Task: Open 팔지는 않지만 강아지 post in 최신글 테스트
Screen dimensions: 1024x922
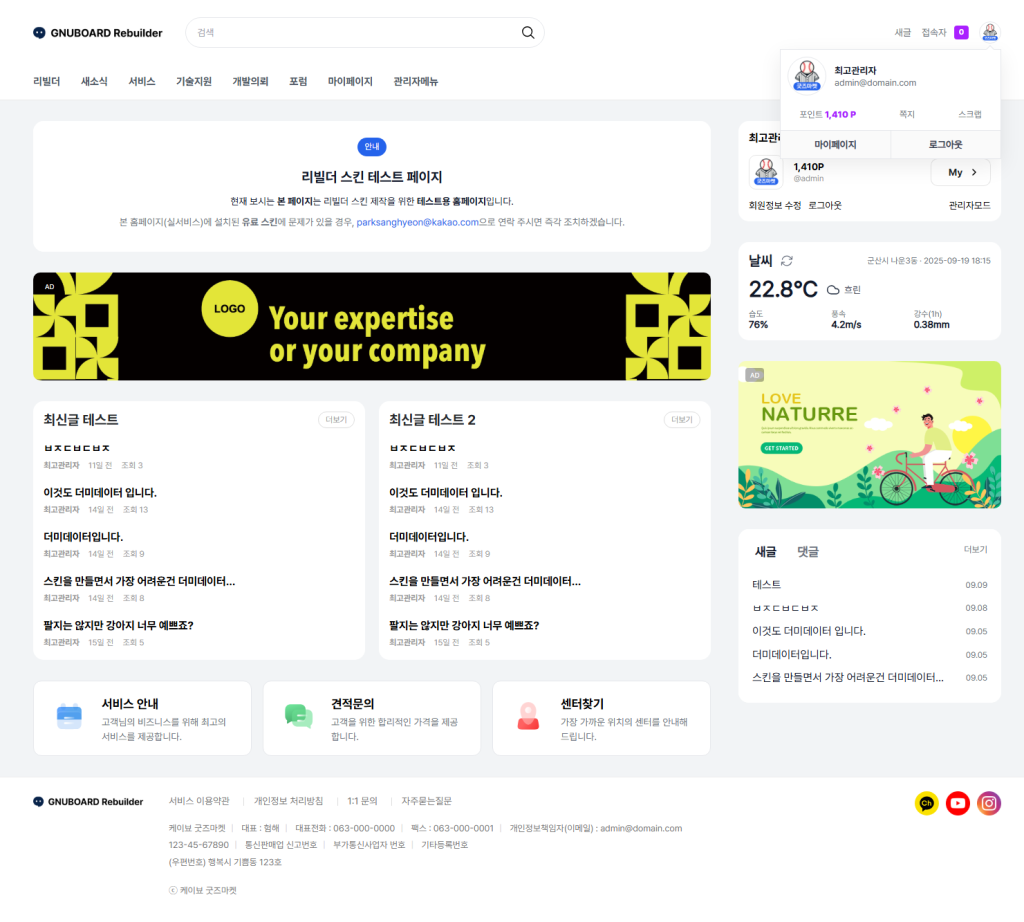Action: 118,626
